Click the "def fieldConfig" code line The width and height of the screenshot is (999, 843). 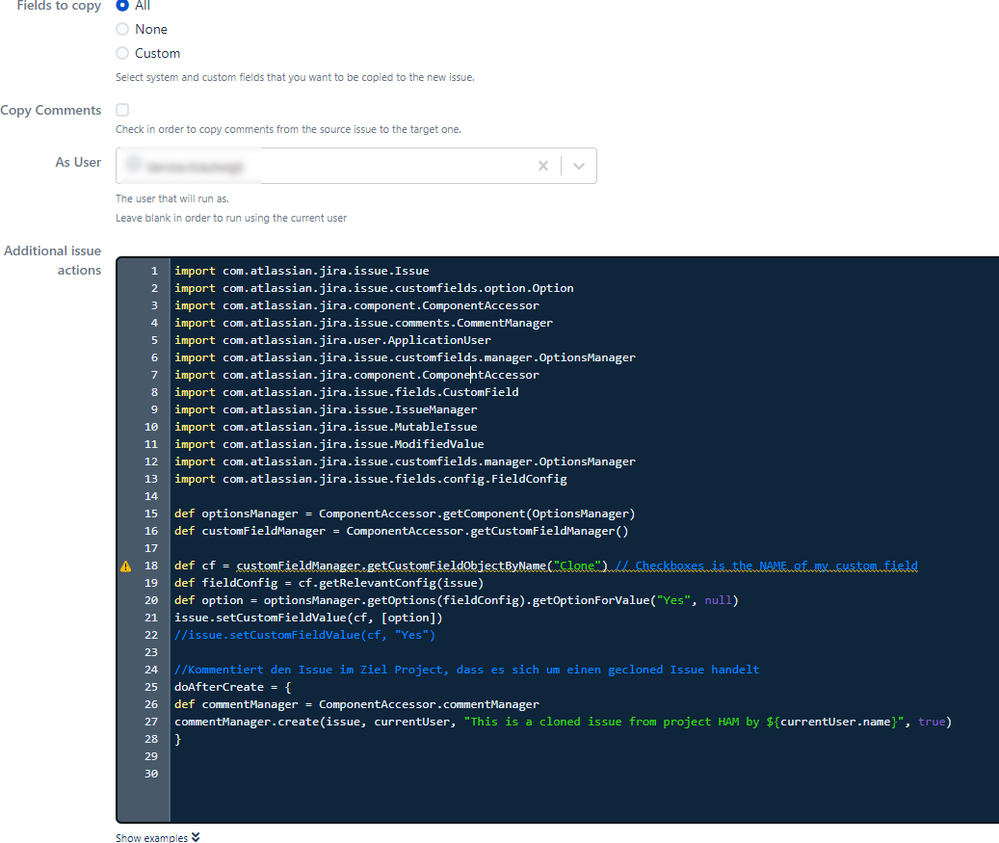pos(329,583)
